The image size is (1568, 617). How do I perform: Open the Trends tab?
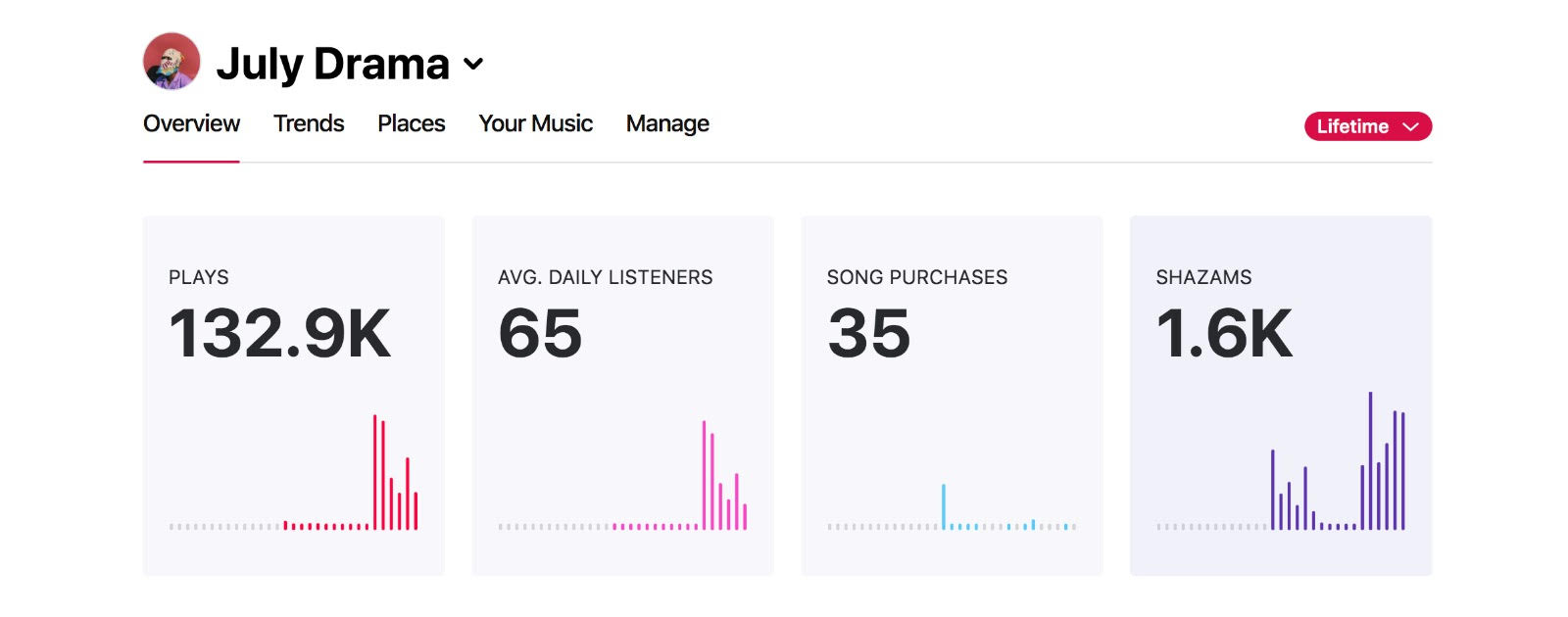pyautogui.click(x=309, y=123)
